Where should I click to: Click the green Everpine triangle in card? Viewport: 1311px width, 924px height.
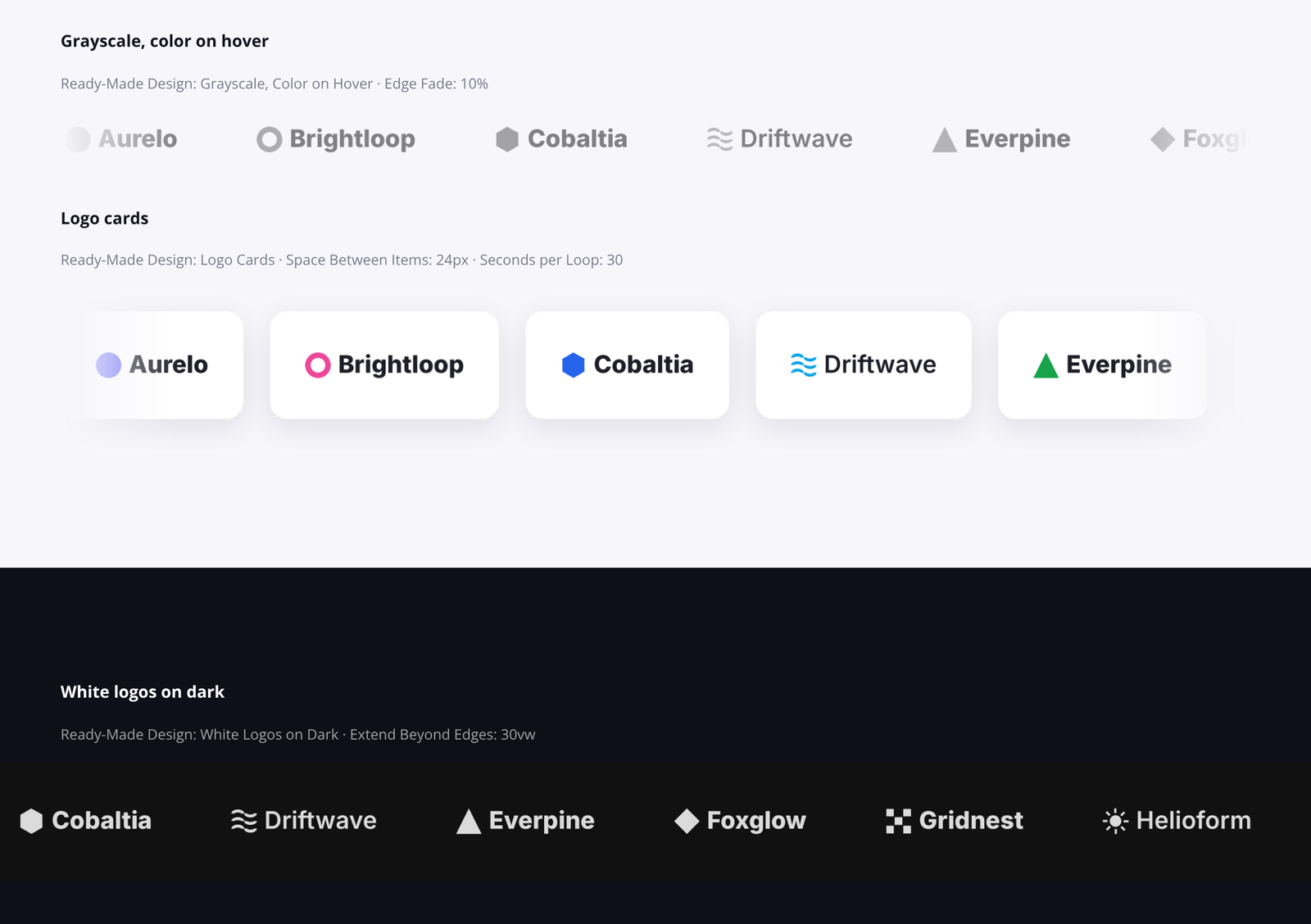pos(1046,365)
